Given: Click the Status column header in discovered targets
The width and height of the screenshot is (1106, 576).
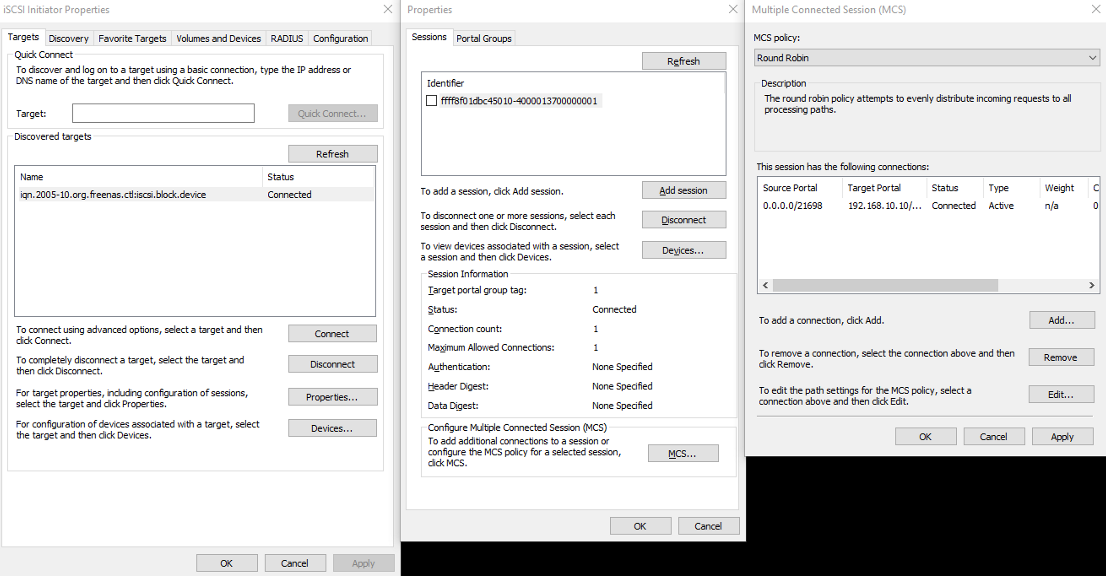Looking at the screenshot, I should 318,176.
